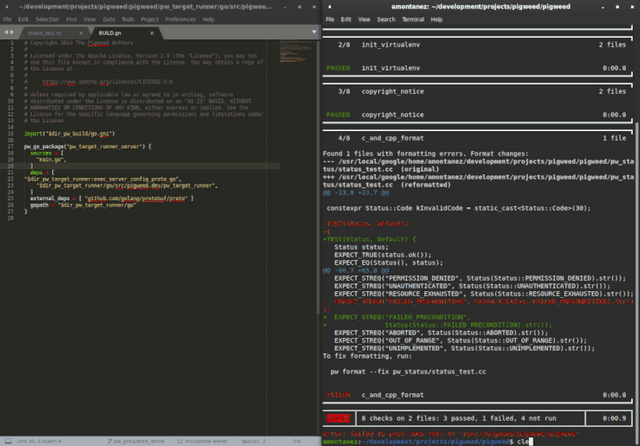Screen dimensions: 640x446
Task: Open the Goto menu in Sublime Text
Action: [109, 19]
